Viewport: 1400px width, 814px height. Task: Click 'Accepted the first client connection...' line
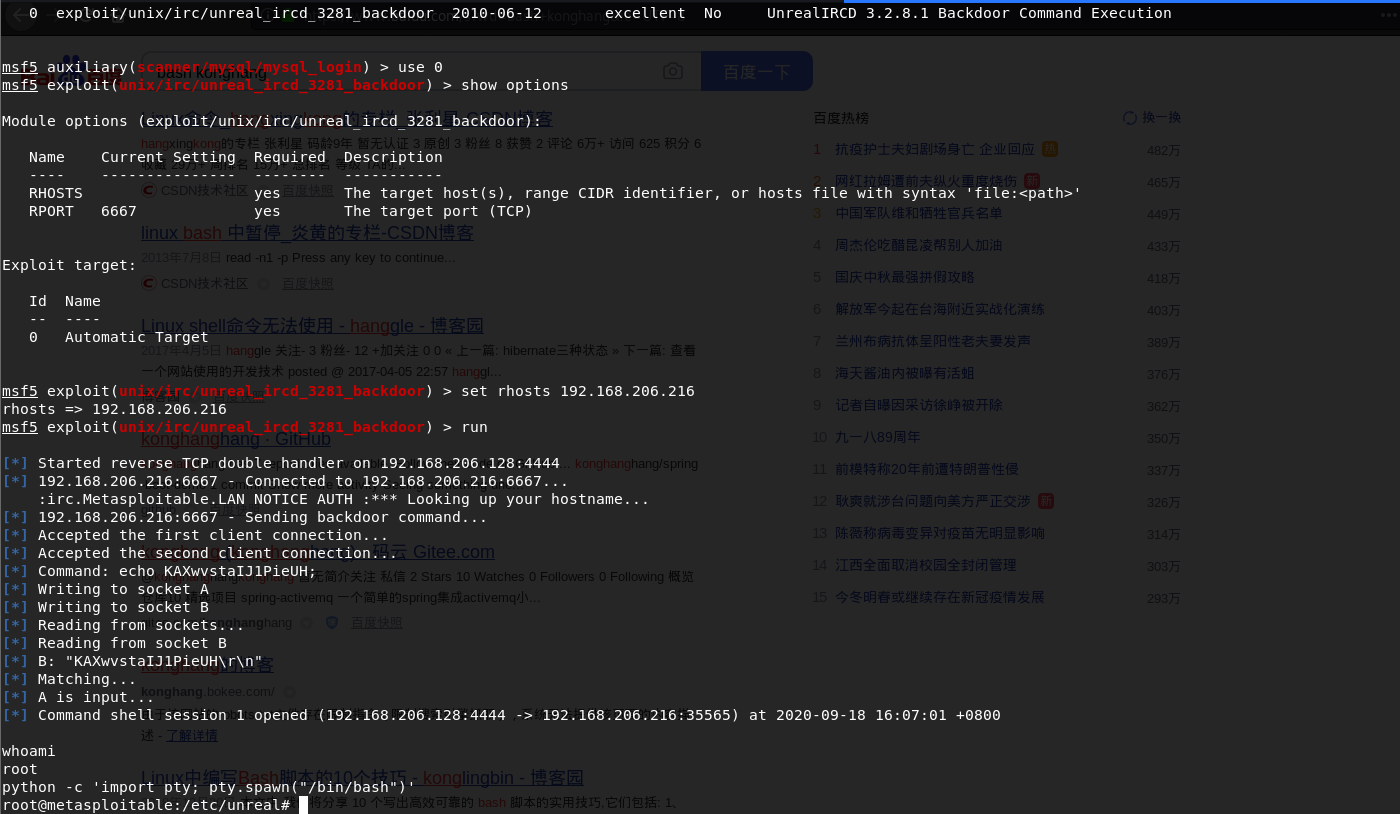195,535
